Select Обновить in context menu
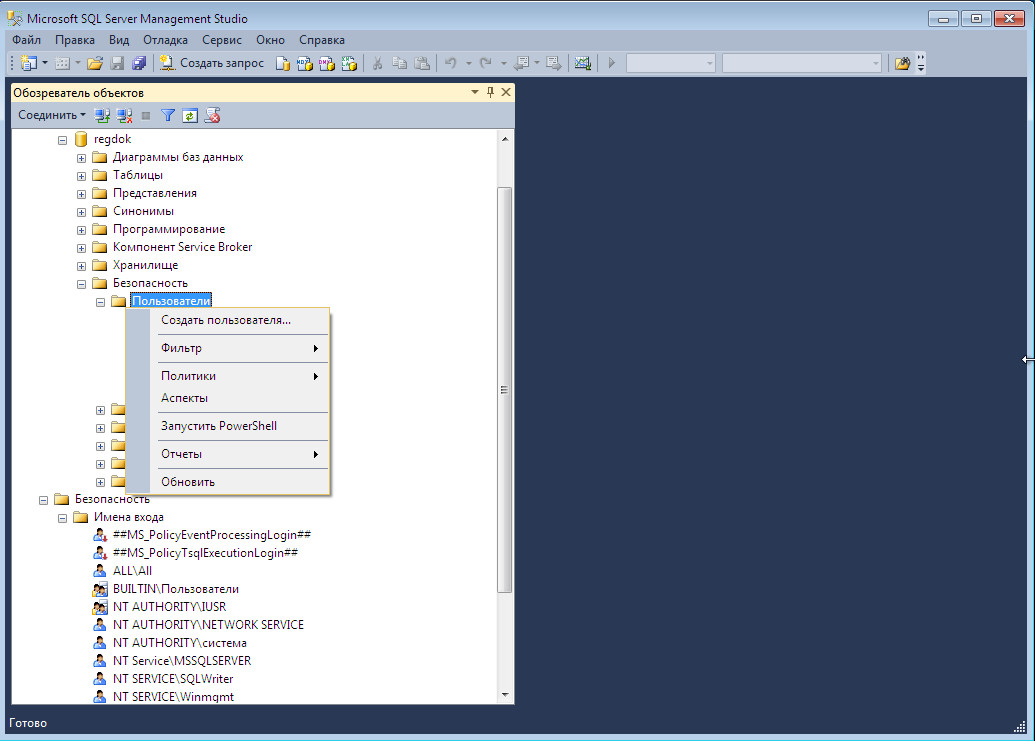This screenshot has width=1035, height=741. click(228, 482)
